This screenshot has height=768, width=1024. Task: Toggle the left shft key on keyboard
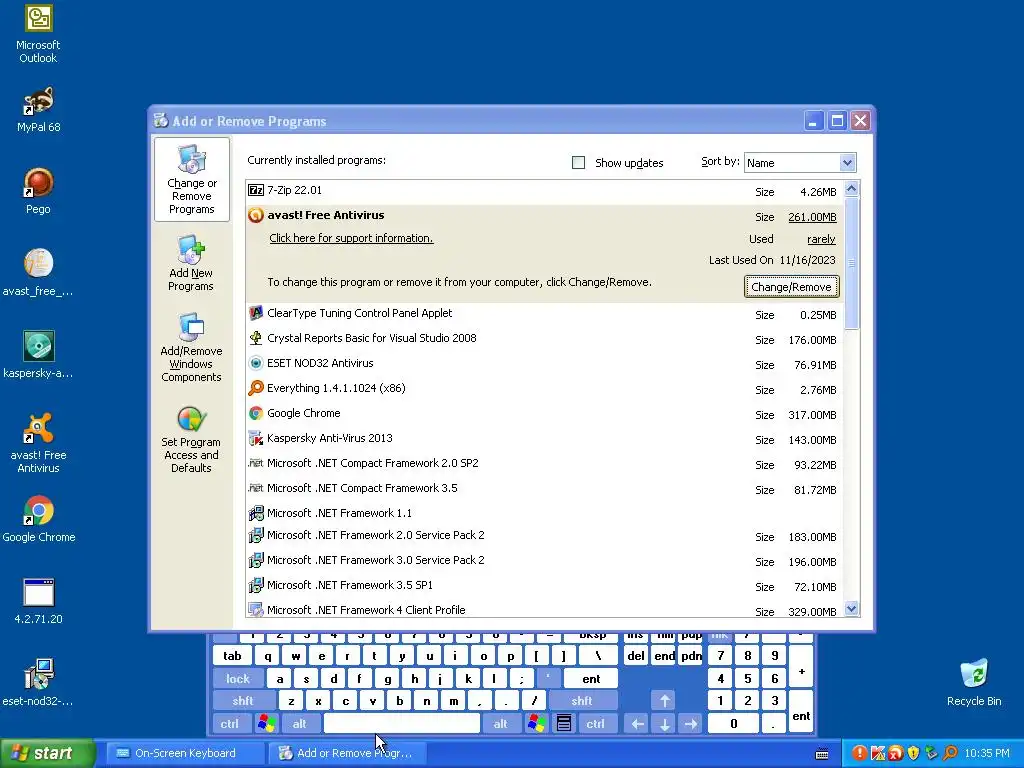(243, 701)
